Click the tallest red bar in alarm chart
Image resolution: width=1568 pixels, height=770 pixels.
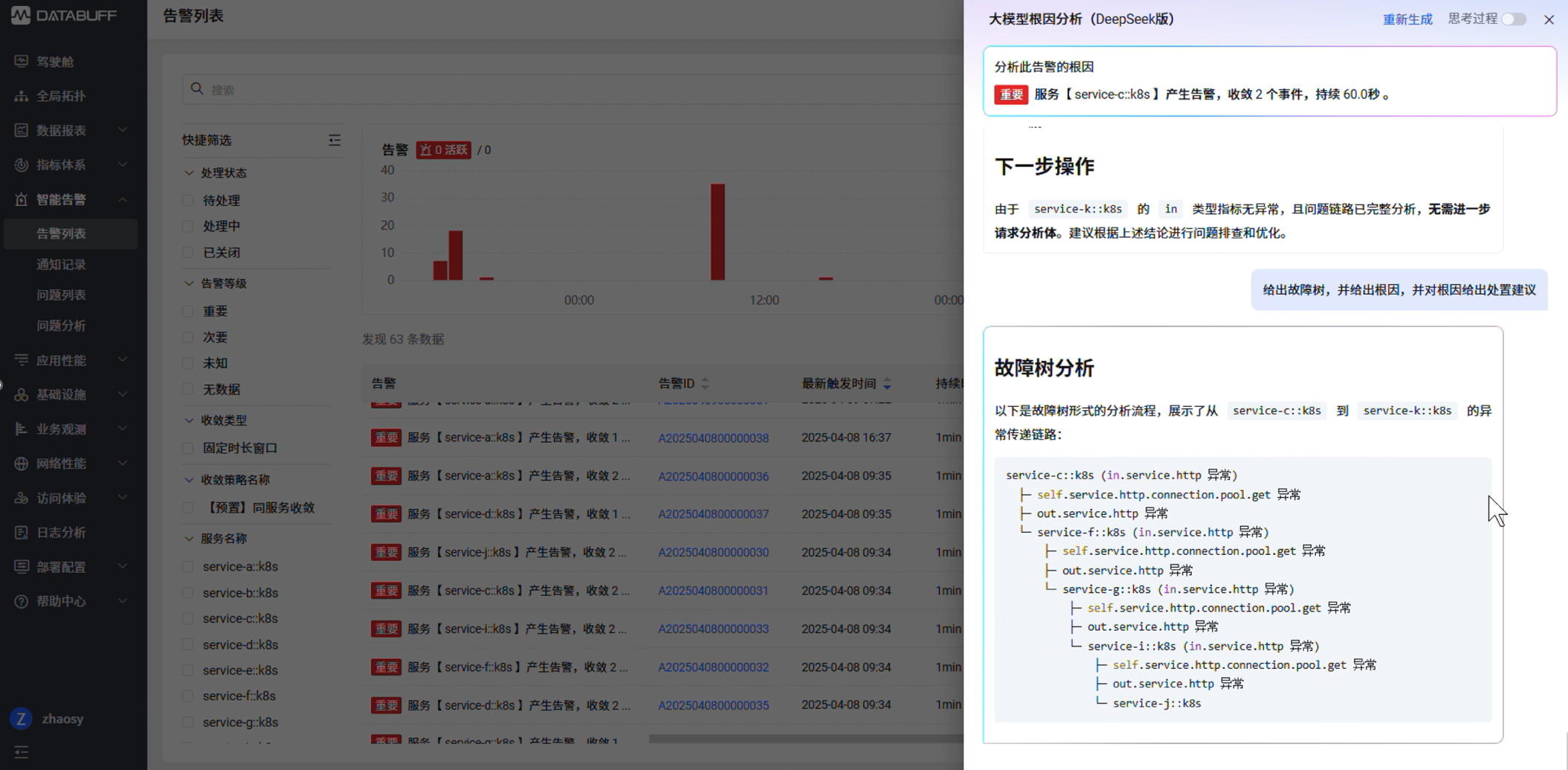point(717,231)
